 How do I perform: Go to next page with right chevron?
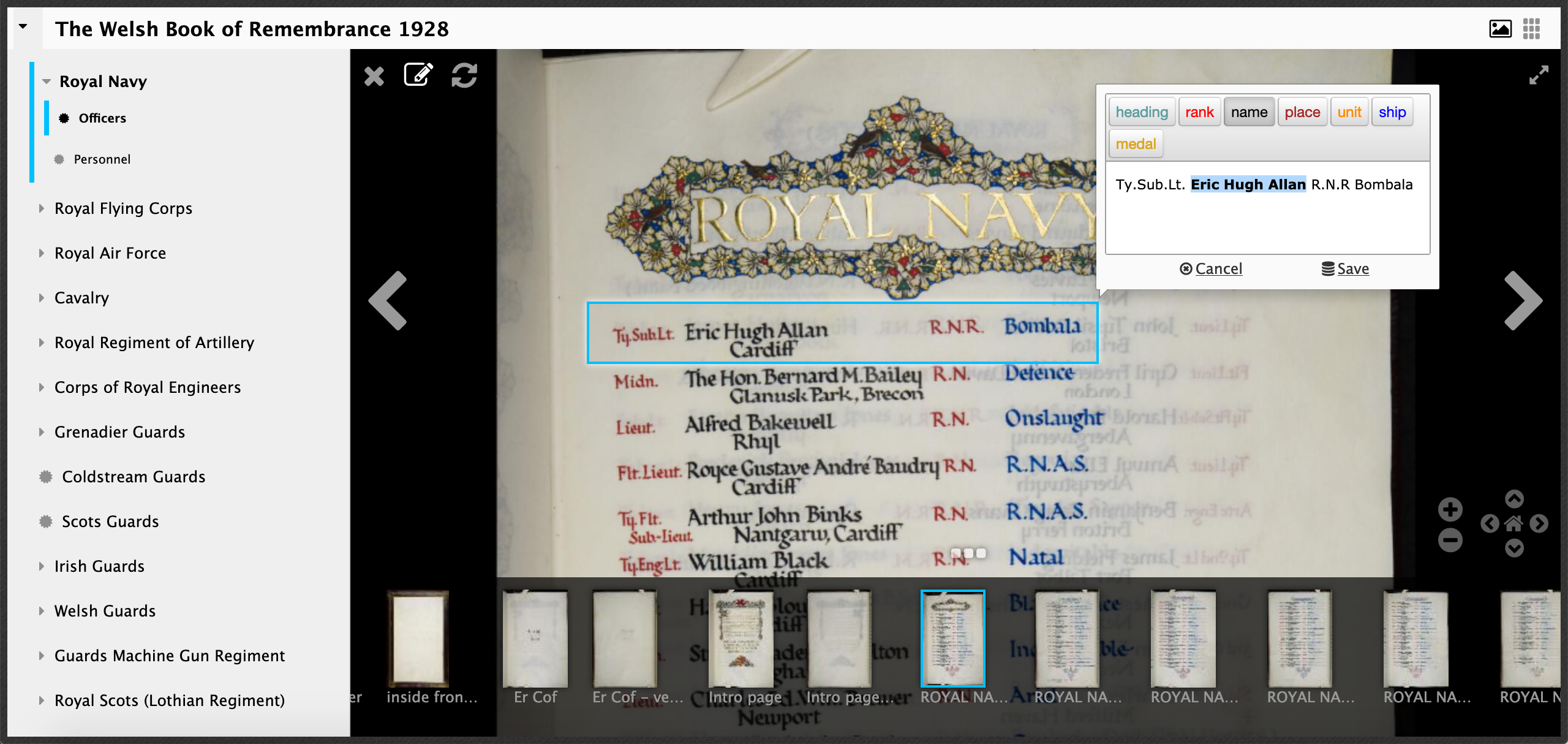(1523, 300)
